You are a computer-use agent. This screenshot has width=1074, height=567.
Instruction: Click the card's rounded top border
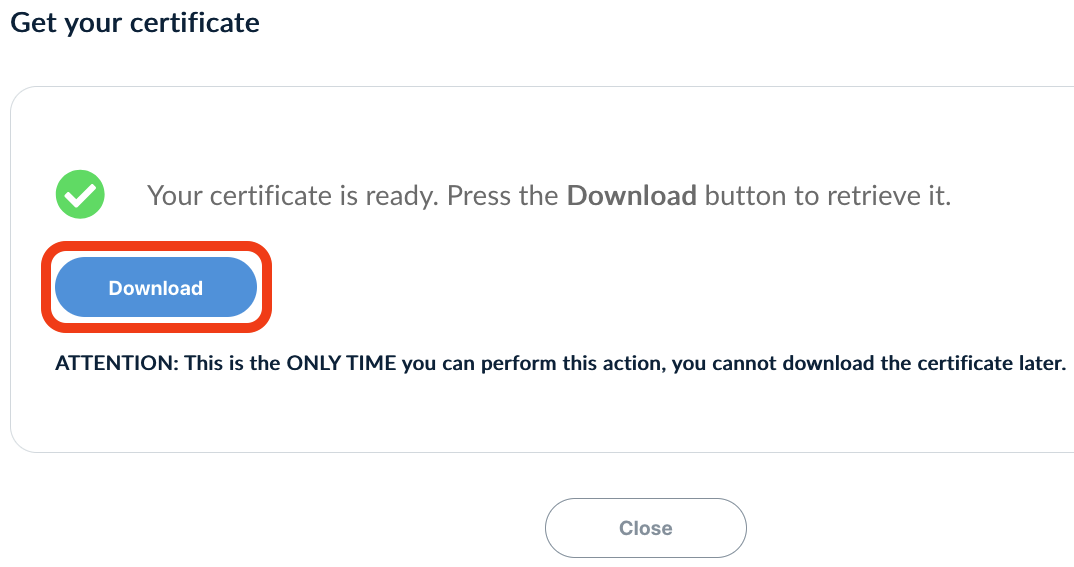[x=548, y=87]
